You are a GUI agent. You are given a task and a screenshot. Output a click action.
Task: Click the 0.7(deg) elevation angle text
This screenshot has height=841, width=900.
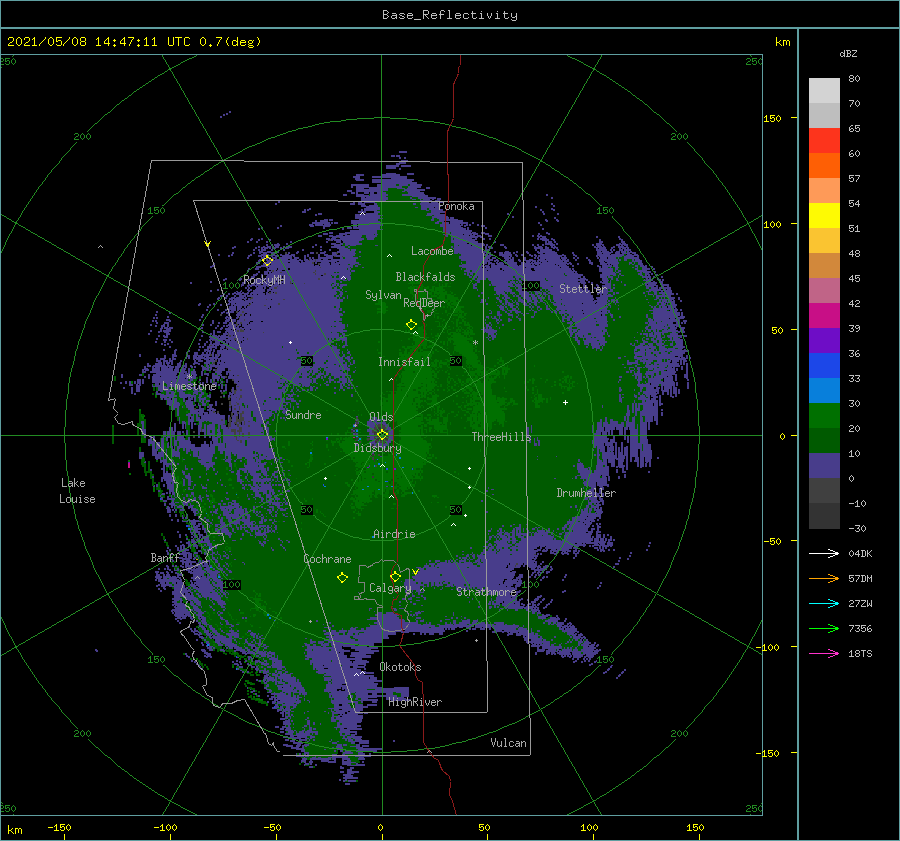[230, 42]
